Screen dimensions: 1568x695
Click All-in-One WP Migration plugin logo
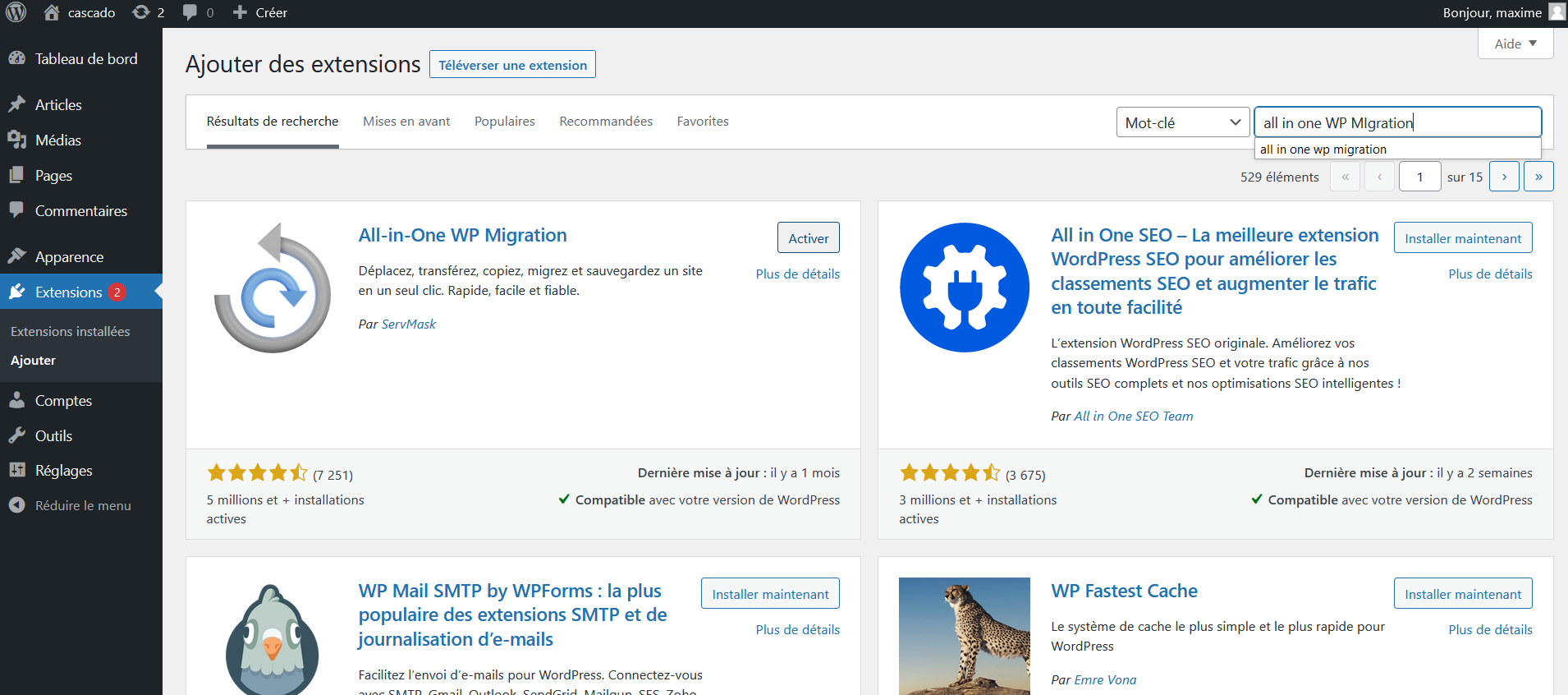272,288
